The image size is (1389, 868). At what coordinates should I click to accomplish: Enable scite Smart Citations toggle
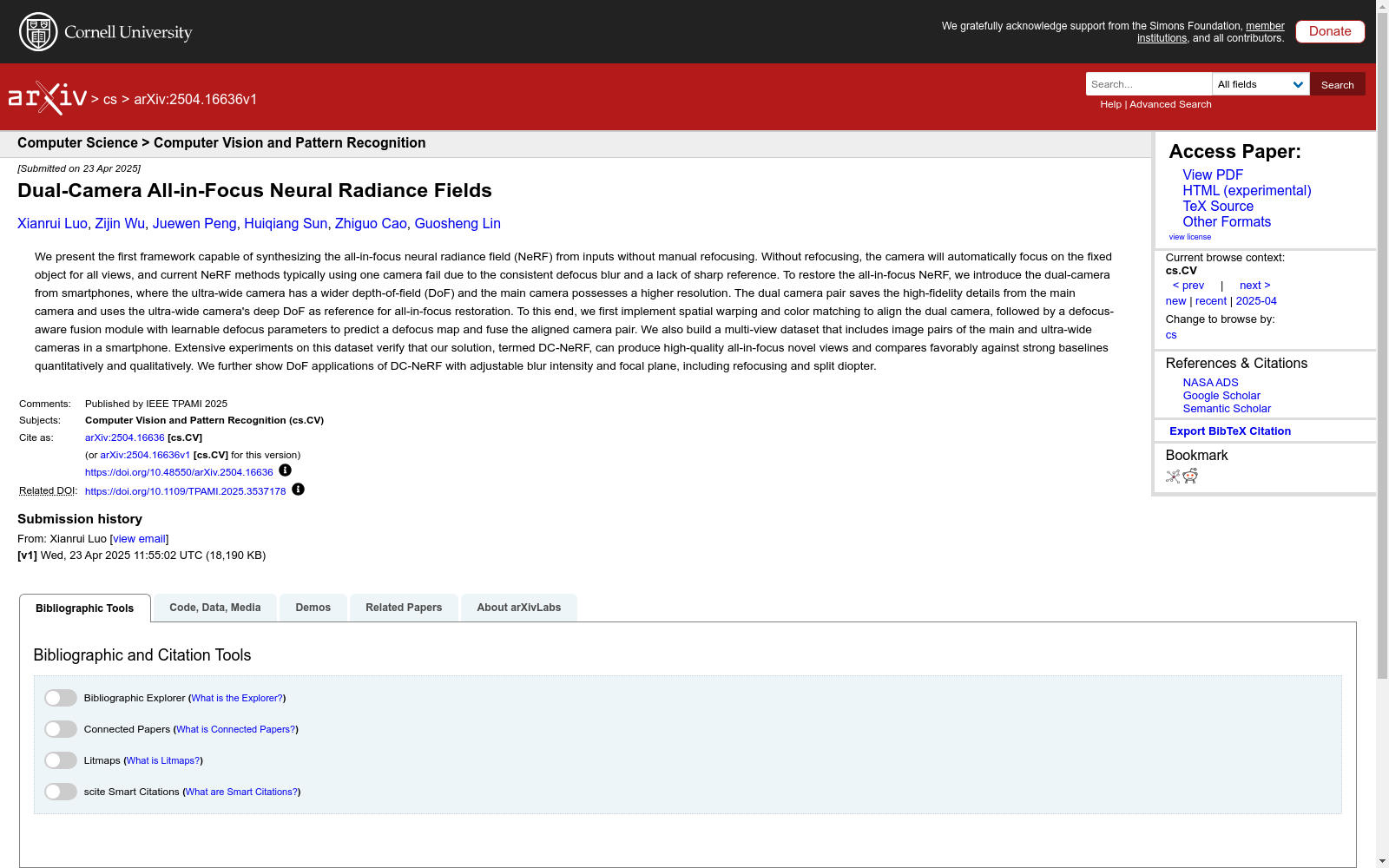[x=61, y=792]
